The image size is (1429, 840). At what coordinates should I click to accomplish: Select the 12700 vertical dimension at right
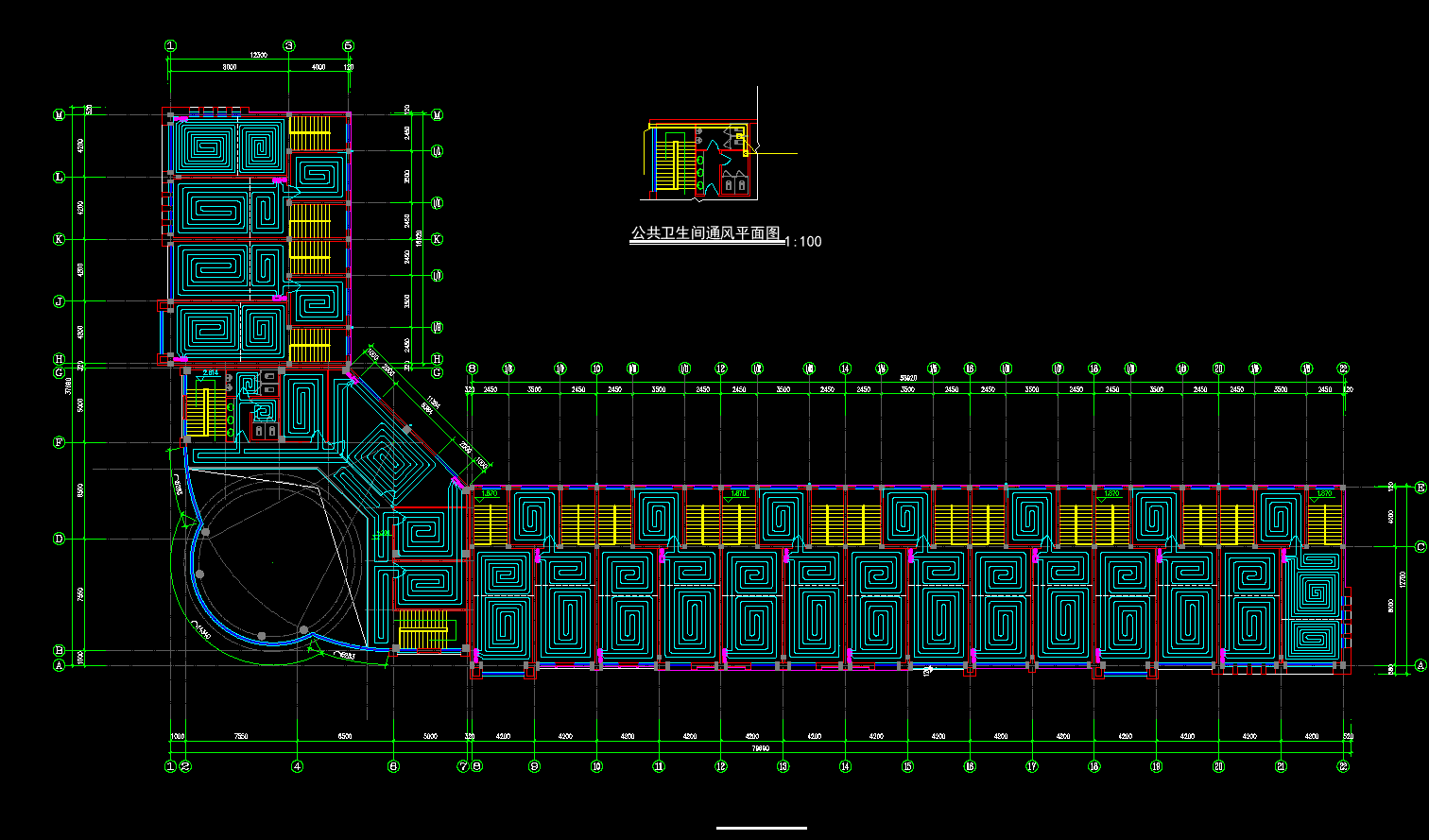(1403, 576)
